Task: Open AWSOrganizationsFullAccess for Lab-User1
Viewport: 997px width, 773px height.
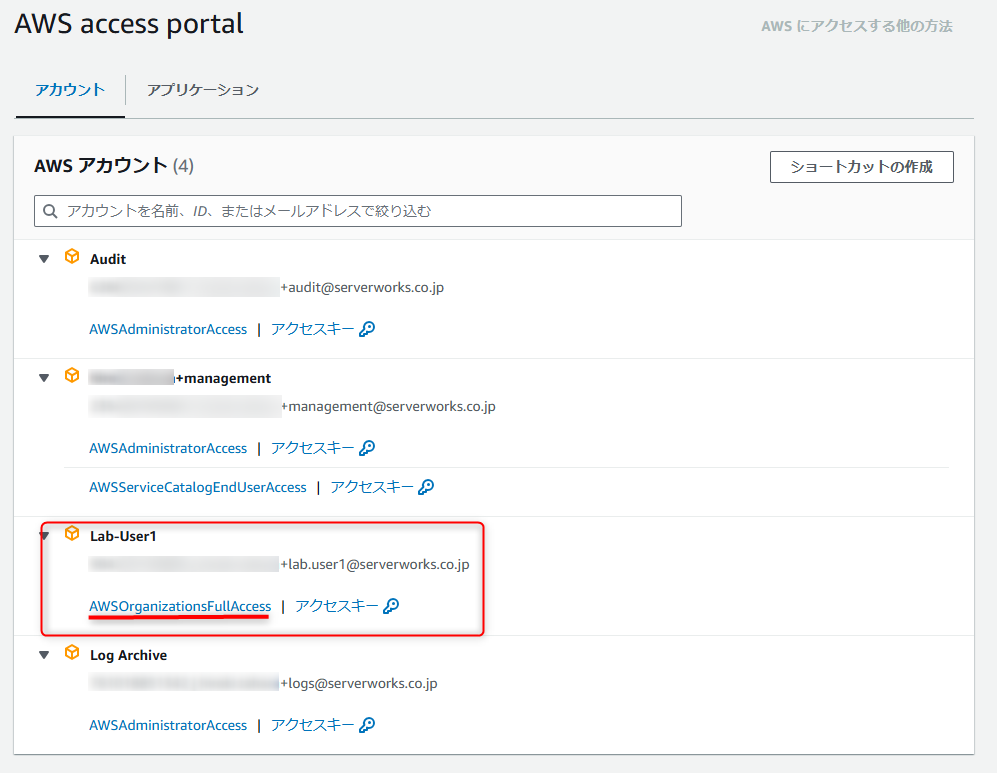Action: pyautogui.click(x=180, y=606)
